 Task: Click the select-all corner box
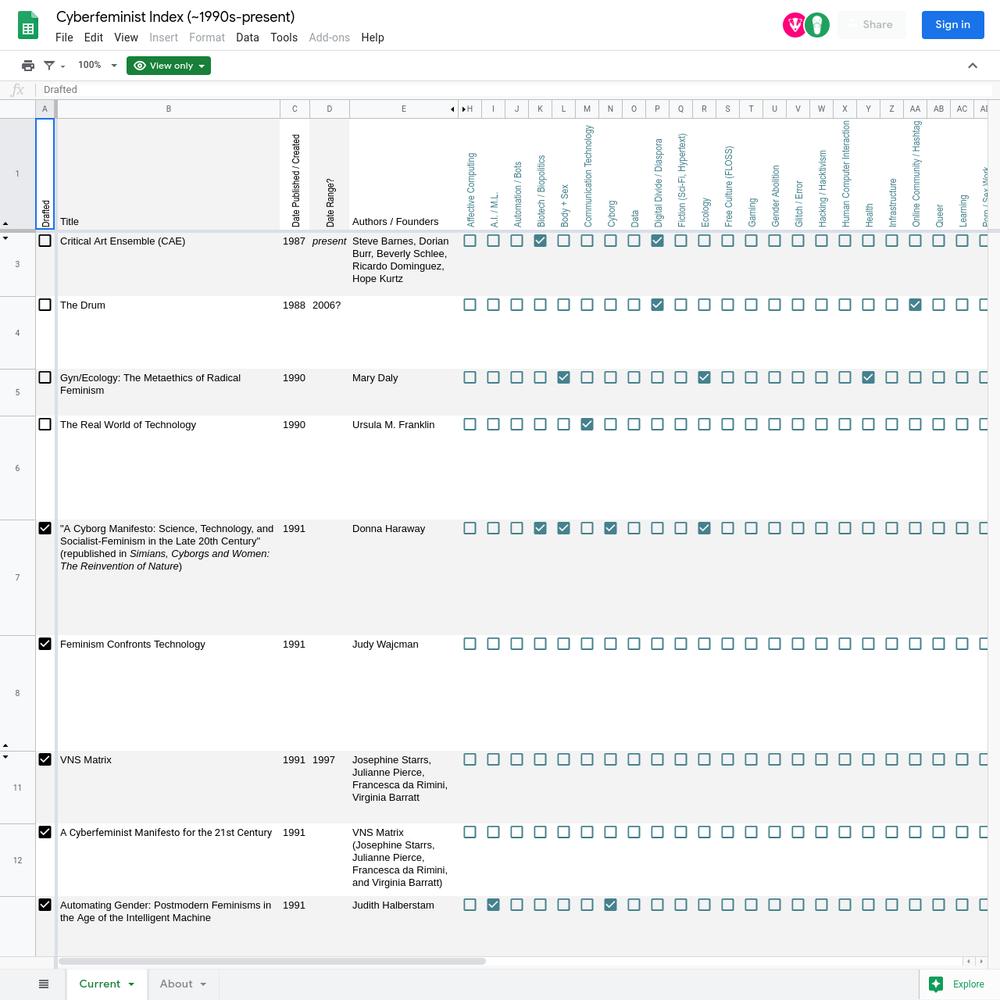(x=17, y=109)
